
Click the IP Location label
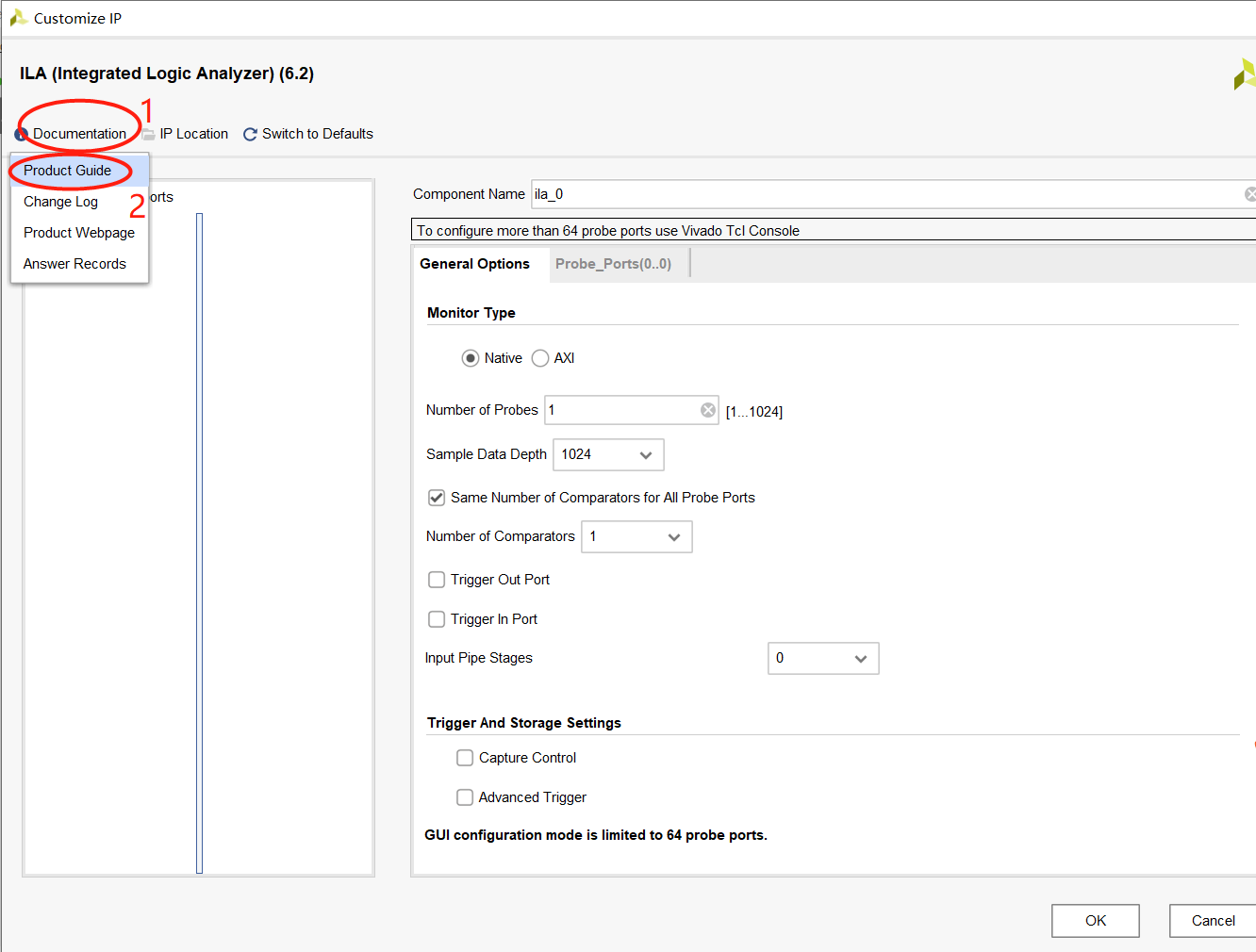point(194,134)
